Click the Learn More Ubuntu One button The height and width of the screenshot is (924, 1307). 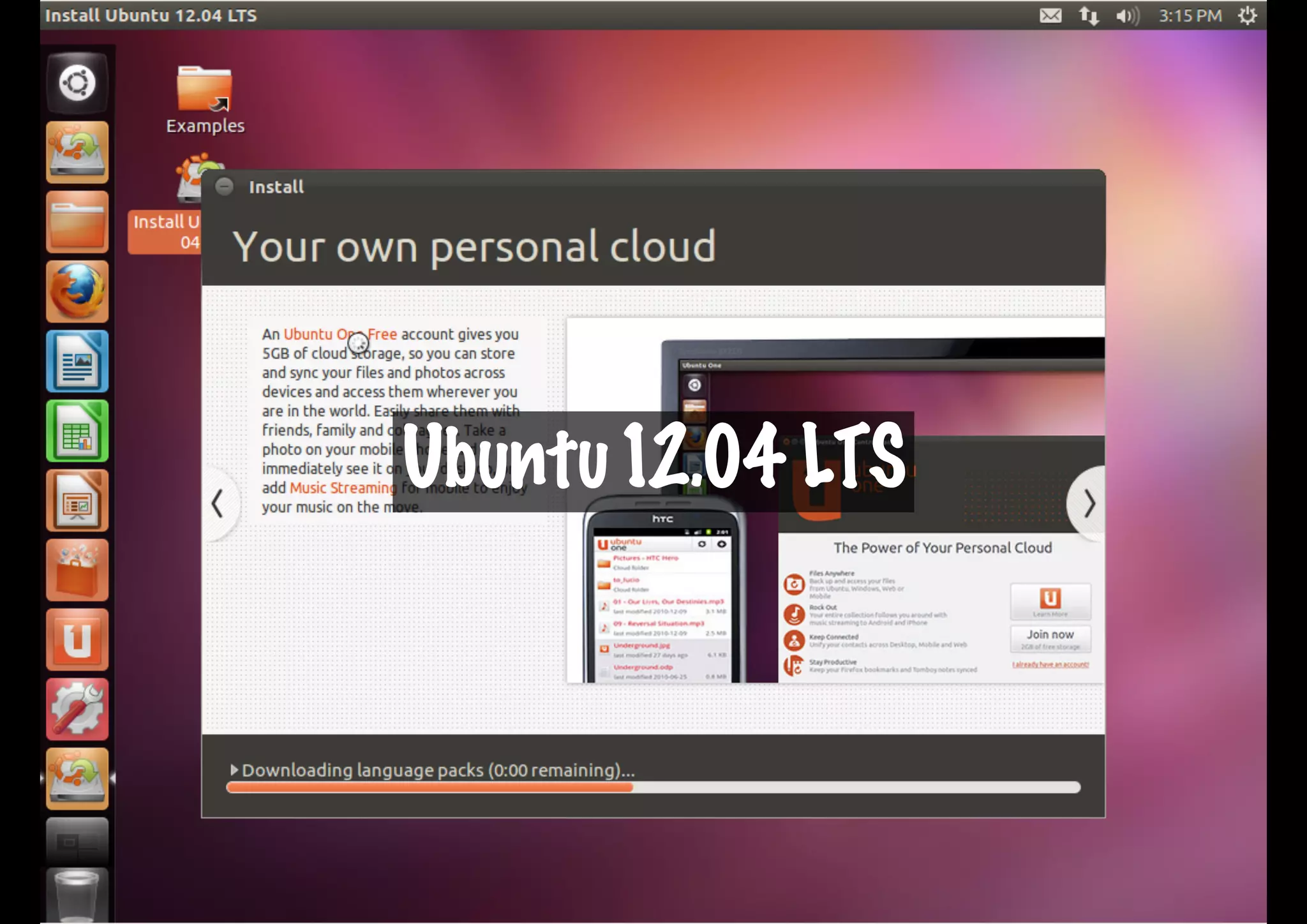coord(1050,602)
